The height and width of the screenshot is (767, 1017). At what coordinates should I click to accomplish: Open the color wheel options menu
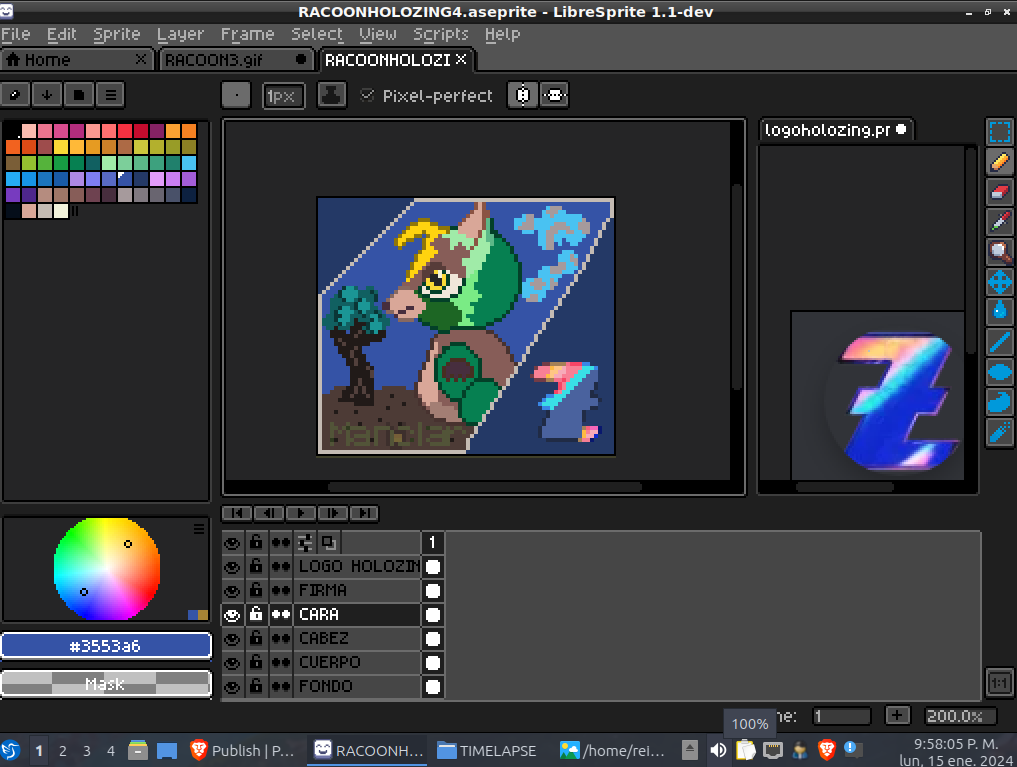(199, 529)
